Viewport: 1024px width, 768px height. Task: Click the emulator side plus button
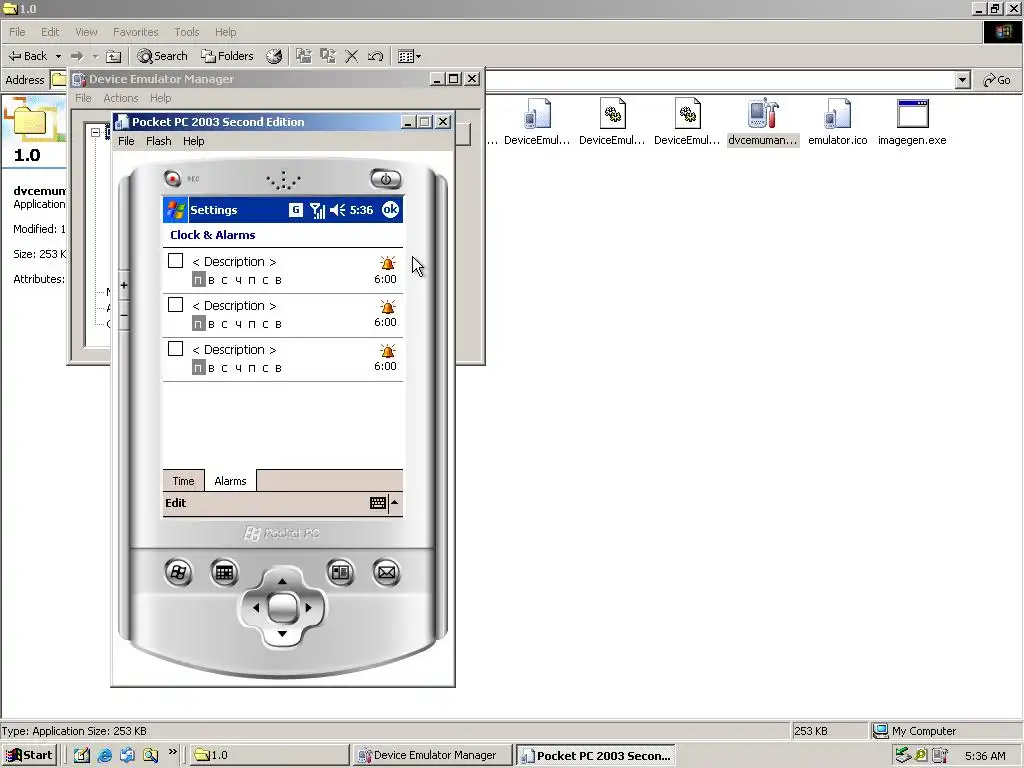tap(124, 285)
